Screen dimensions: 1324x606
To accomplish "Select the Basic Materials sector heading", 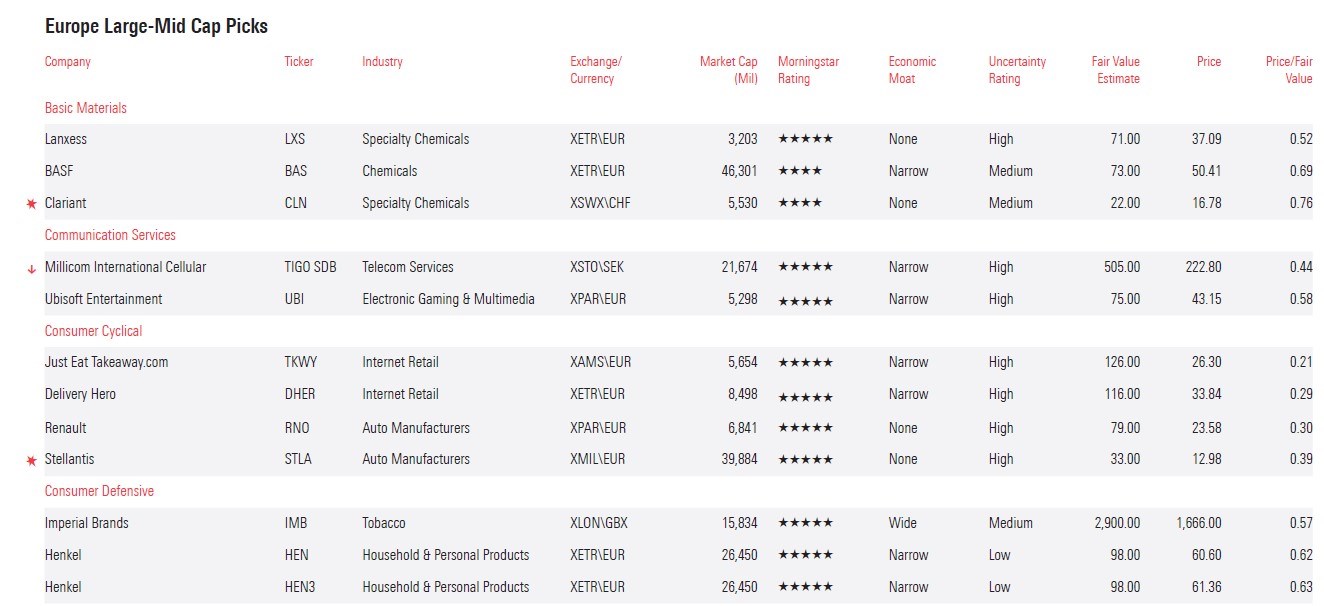I will pyautogui.click(x=86, y=108).
